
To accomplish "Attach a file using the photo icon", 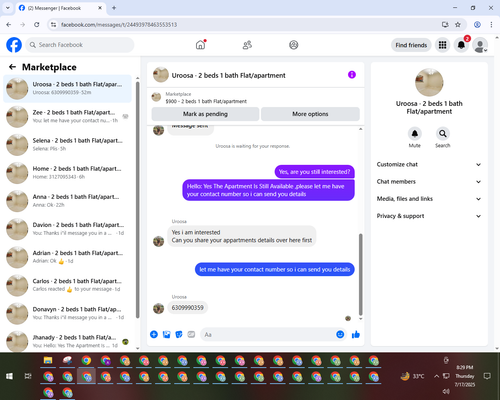I will [x=166, y=334].
